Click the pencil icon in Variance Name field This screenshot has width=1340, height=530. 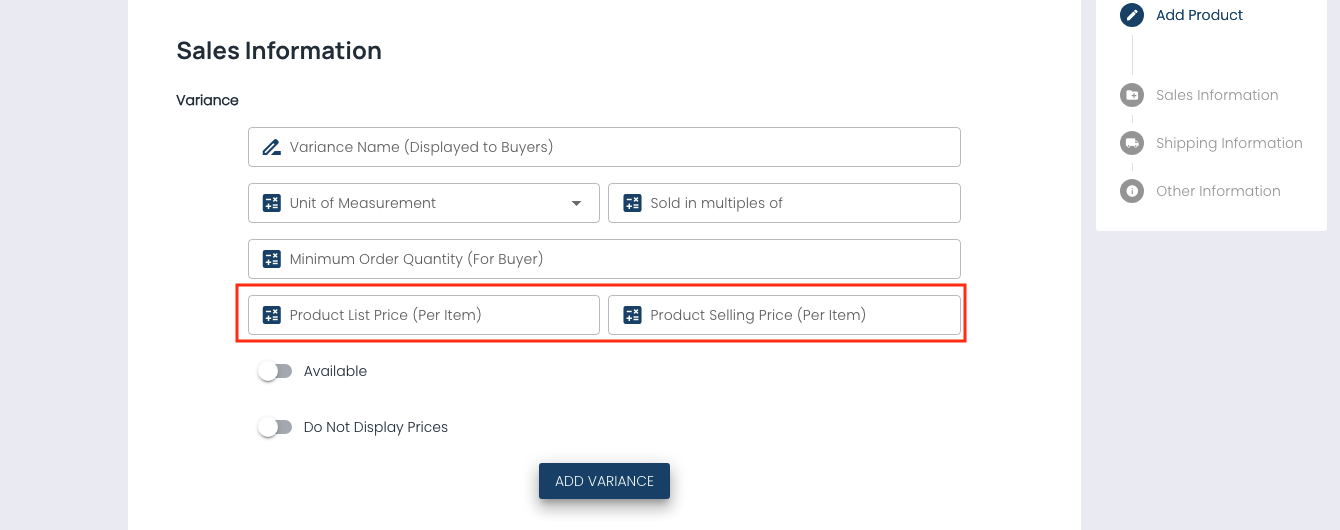click(x=271, y=147)
